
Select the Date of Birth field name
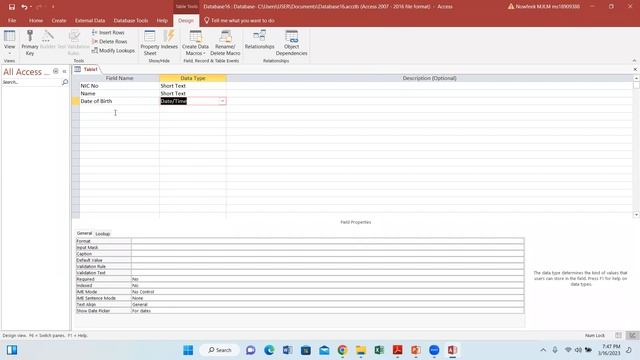(119, 101)
